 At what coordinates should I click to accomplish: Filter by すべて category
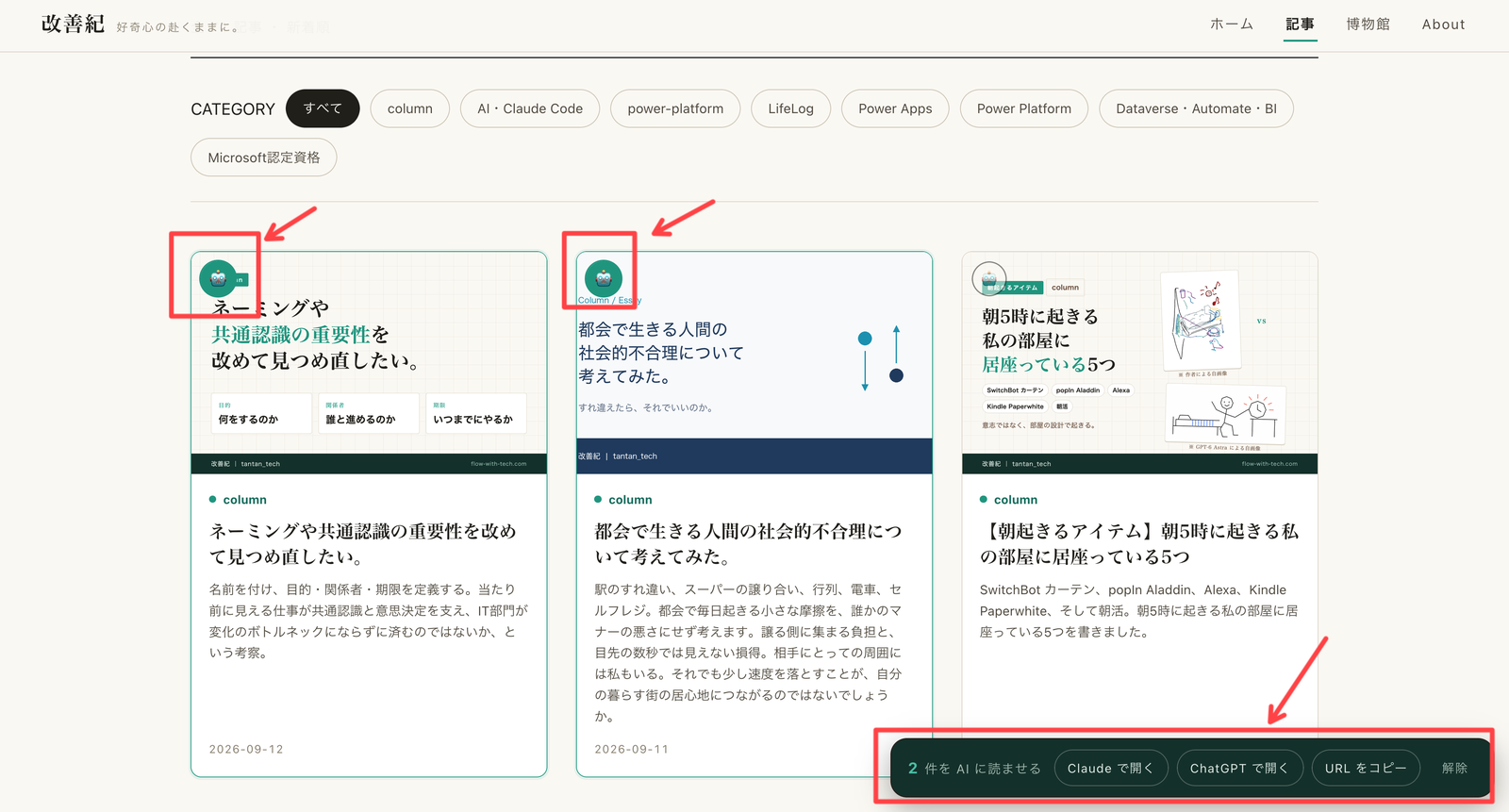323,108
